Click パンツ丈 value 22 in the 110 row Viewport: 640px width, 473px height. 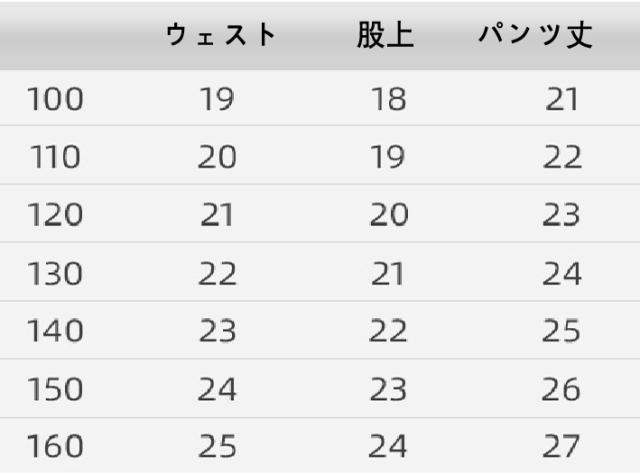coord(561,158)
